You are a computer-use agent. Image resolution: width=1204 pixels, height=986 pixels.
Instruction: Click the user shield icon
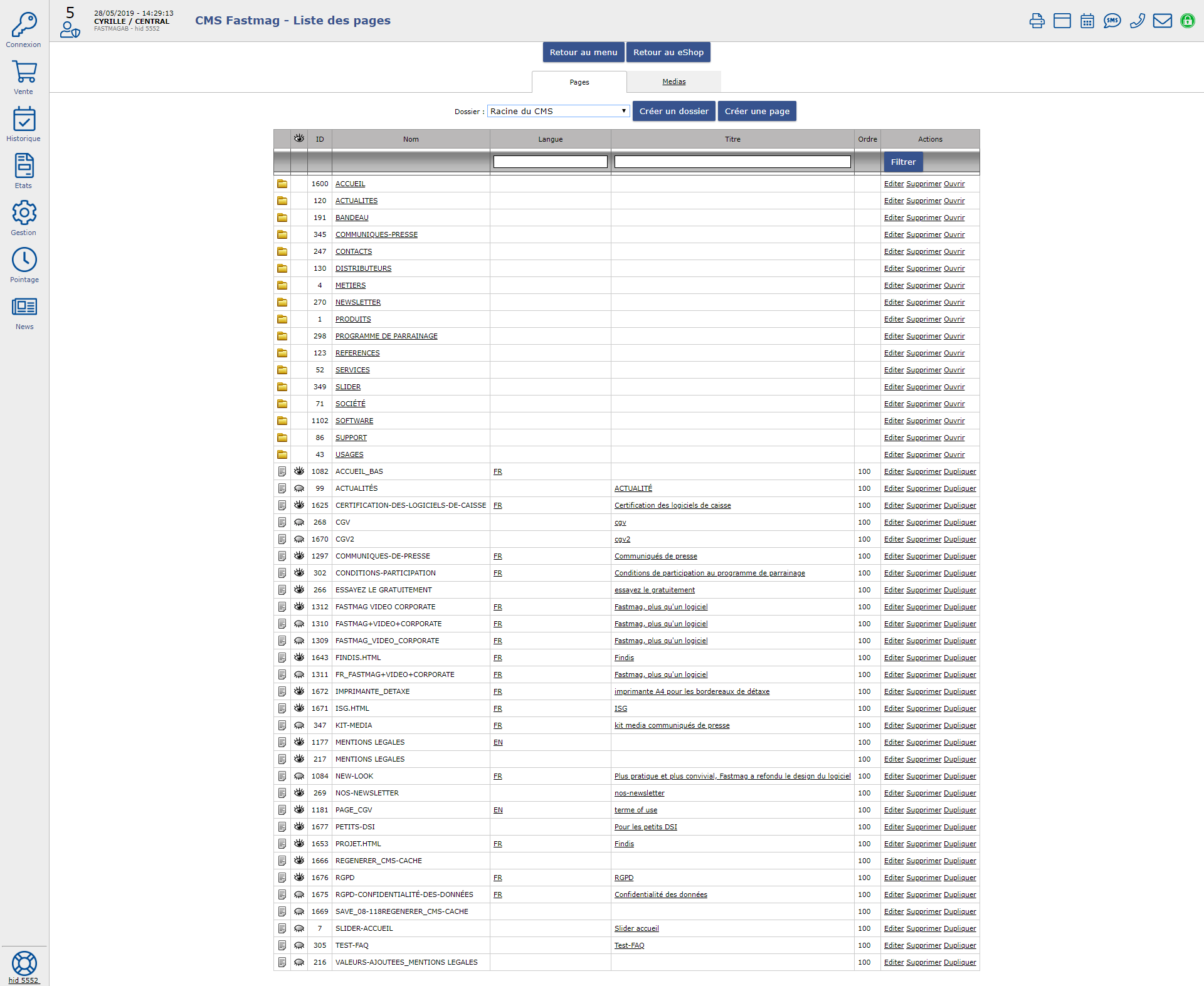70,29
